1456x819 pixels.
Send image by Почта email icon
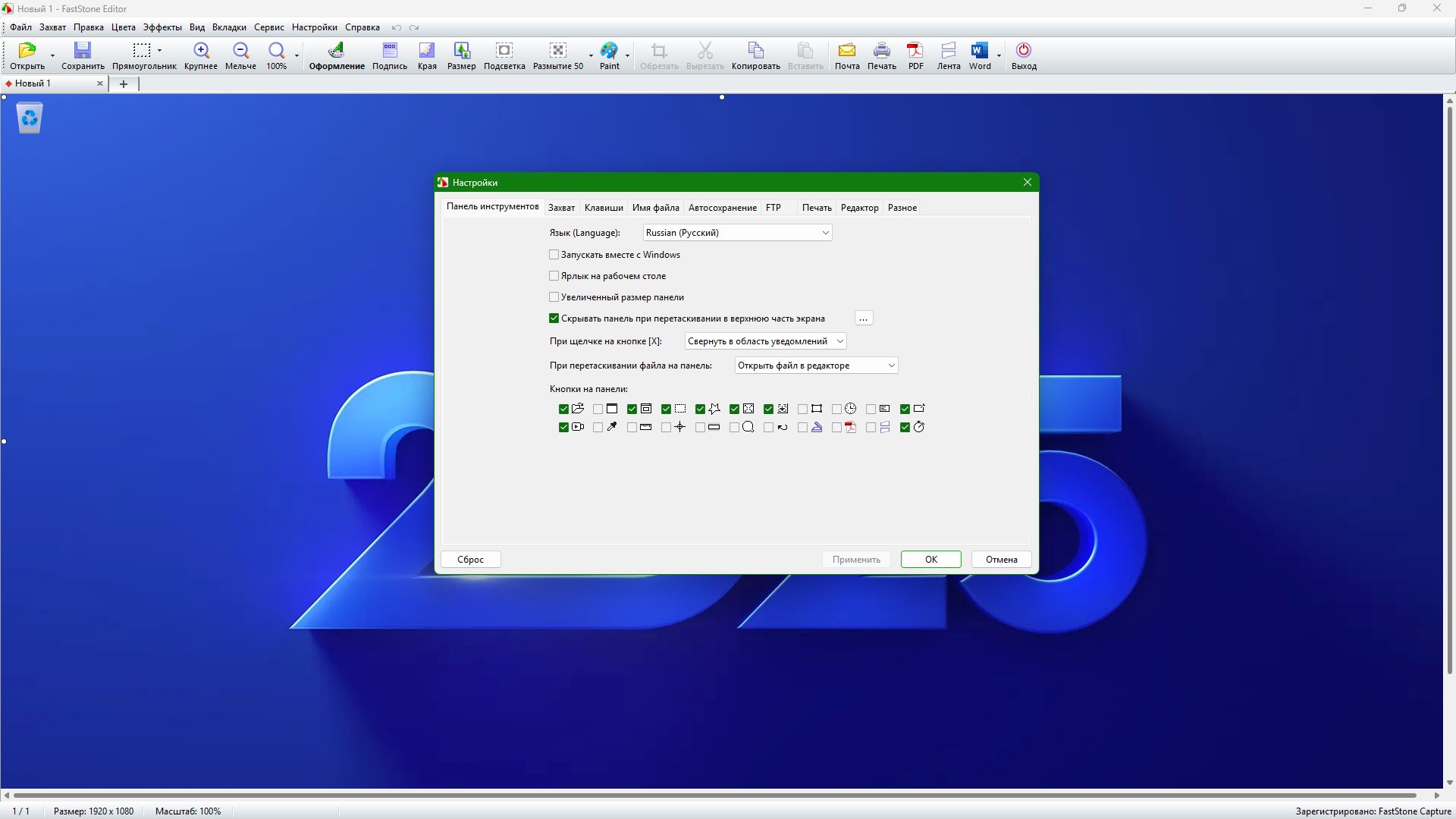pos(846,51)
